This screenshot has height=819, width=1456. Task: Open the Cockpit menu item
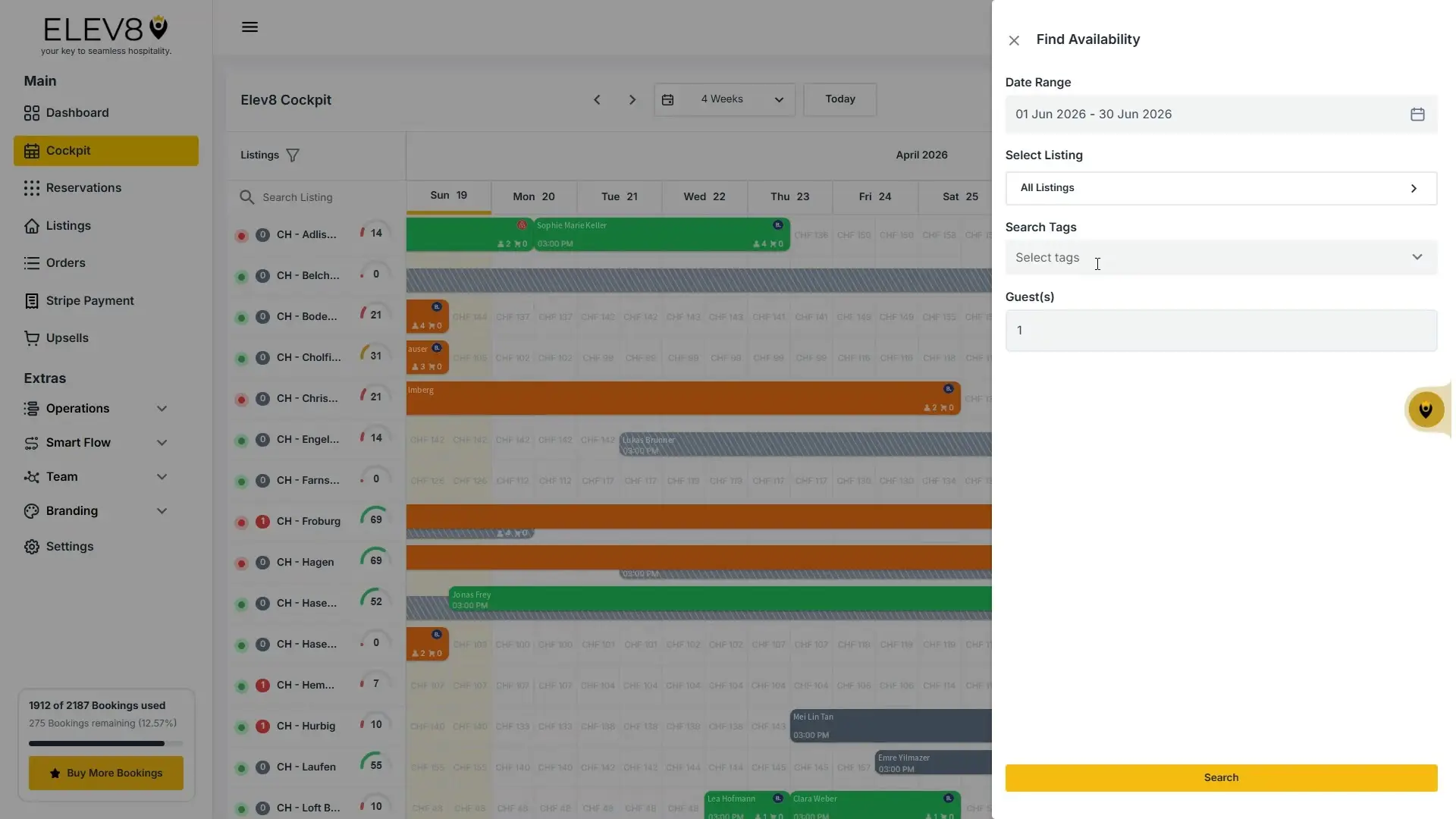coord(106,151)
